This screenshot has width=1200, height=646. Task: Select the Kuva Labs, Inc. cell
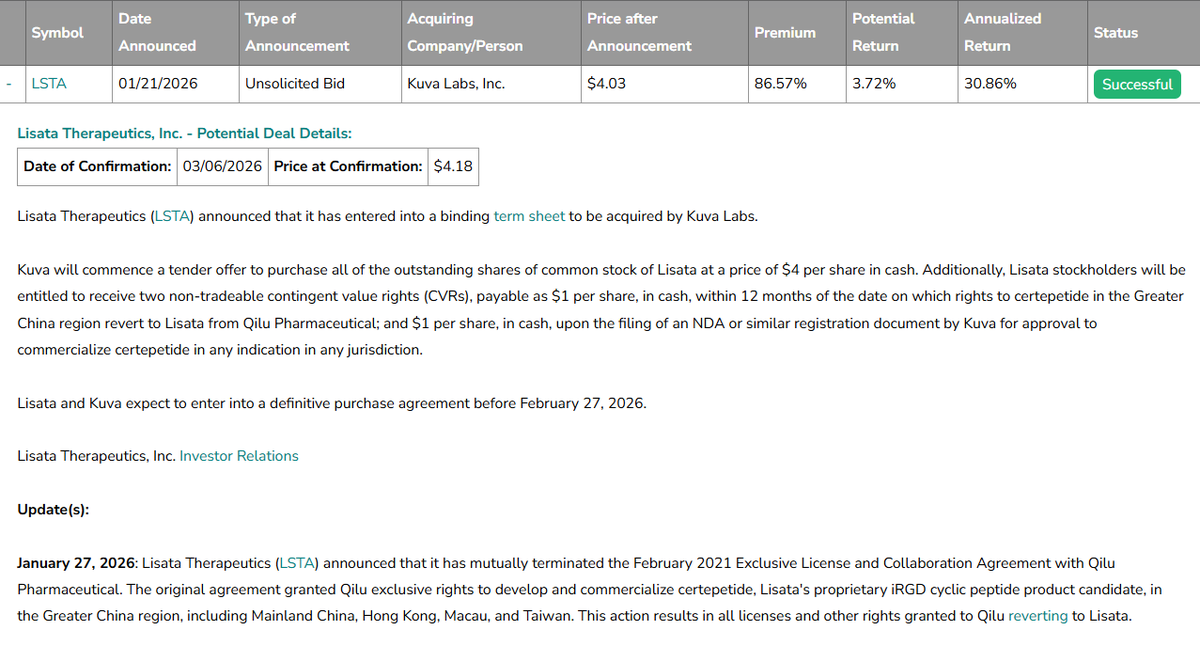click(x=490, y=84)
